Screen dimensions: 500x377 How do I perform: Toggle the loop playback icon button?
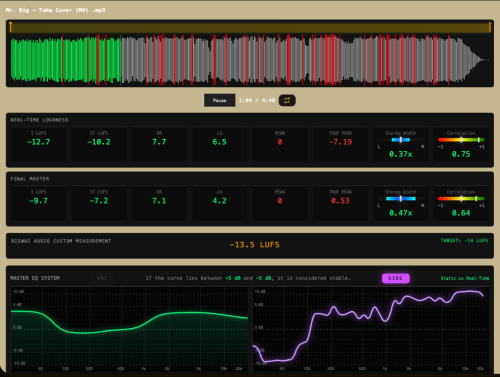(x=287, y=100)
